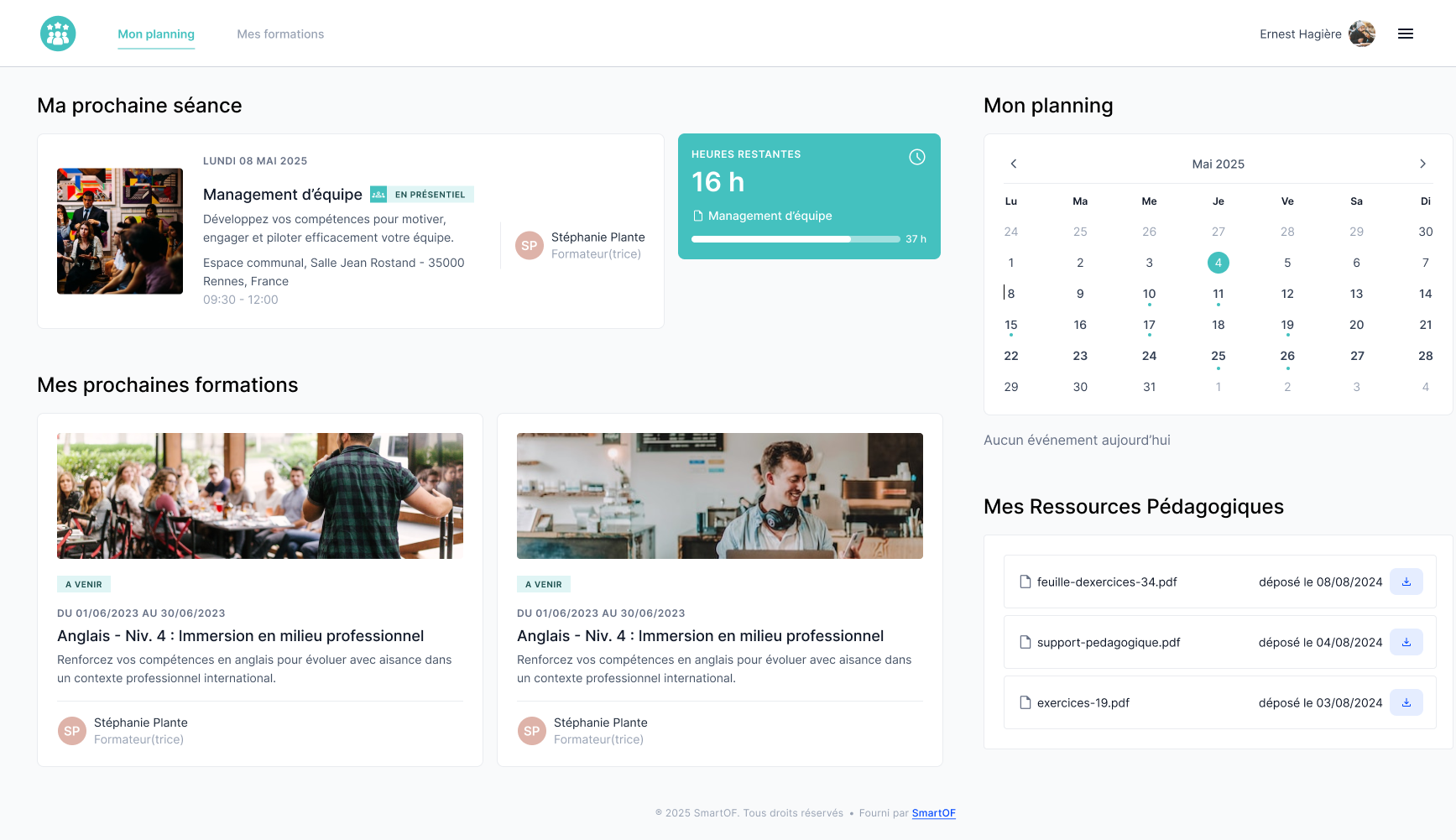The height and width of the screenshot is (840, 1456).
Task: Click the clock icon in Heures restantes card
Action: pyautogui.click(x=917, y=157)
